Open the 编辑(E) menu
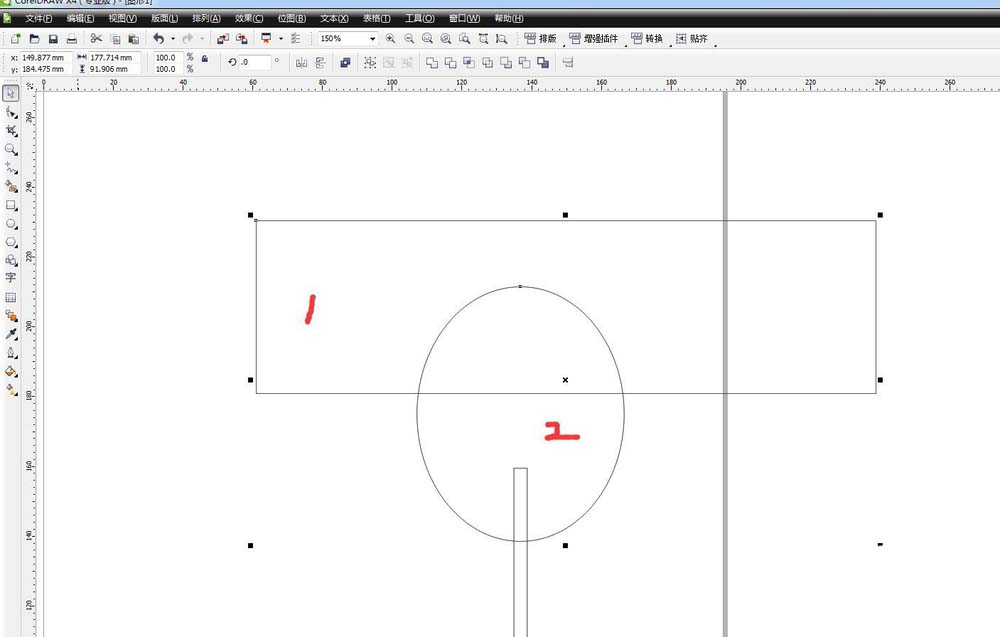This screenshot has width=1000, height=637. click(80, 18)
